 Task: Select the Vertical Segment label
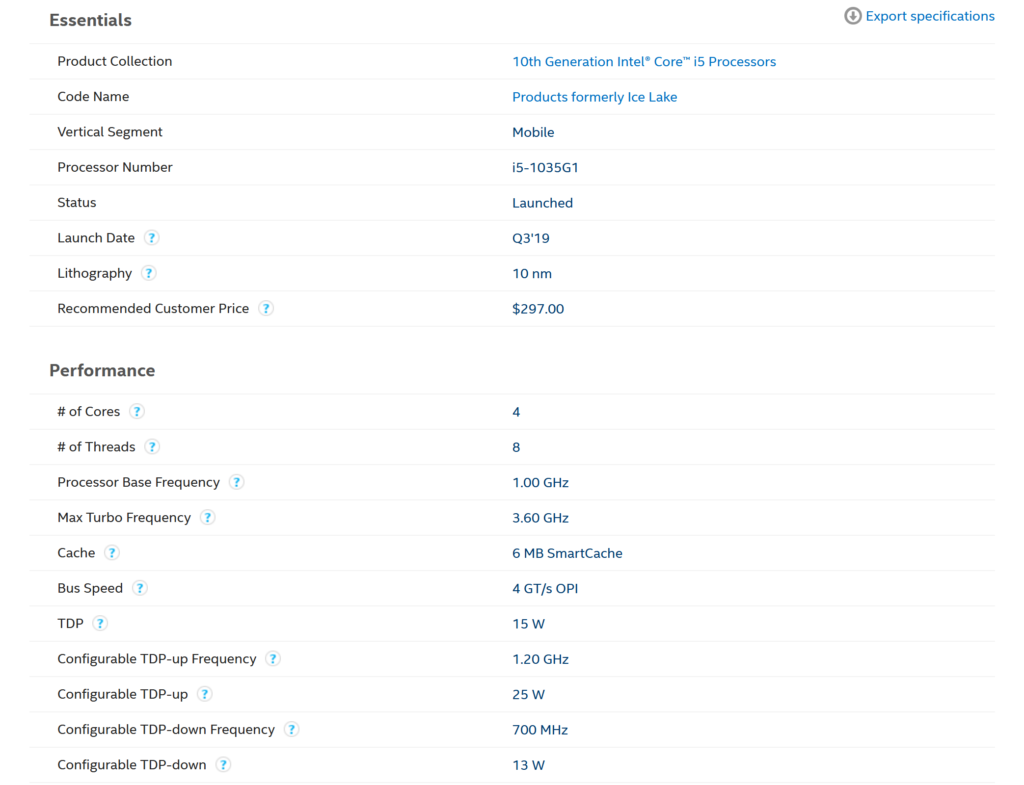point(110,132)
